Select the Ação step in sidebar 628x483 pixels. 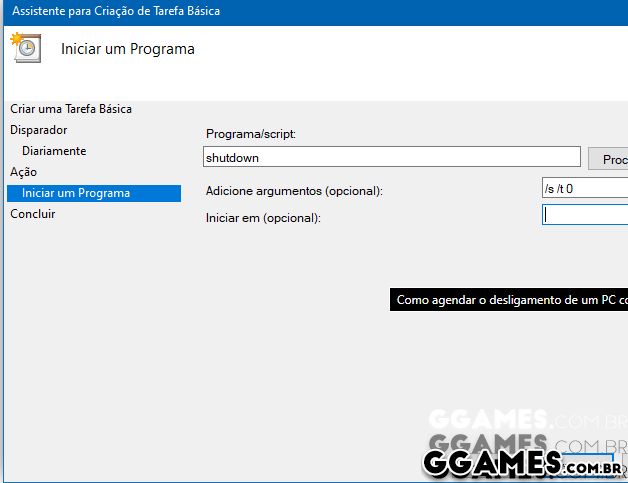(23, 172)
